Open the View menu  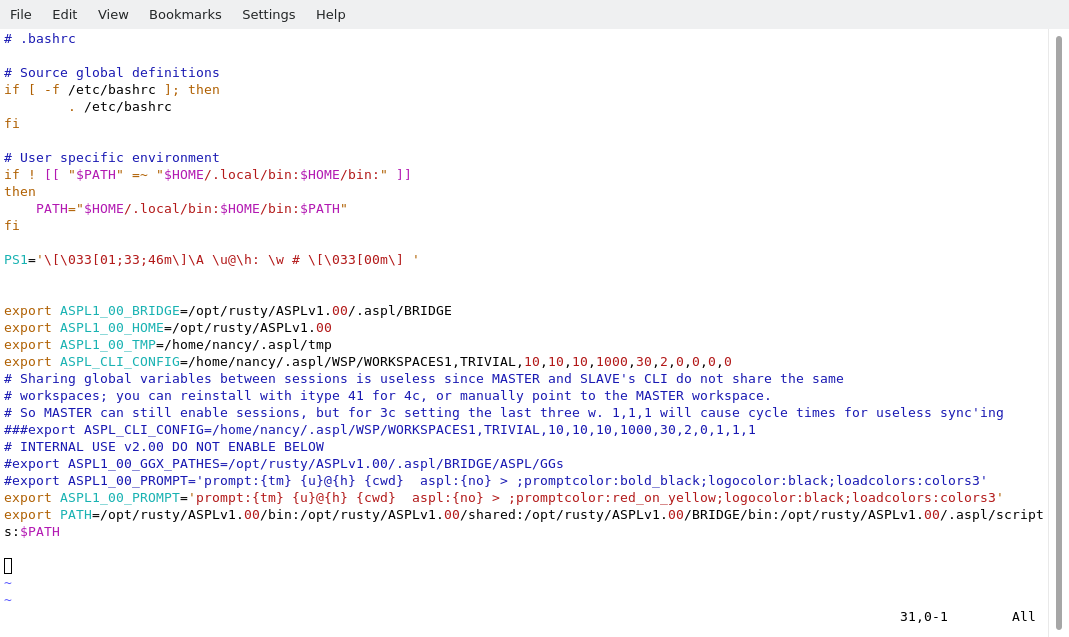click(113, 14)
